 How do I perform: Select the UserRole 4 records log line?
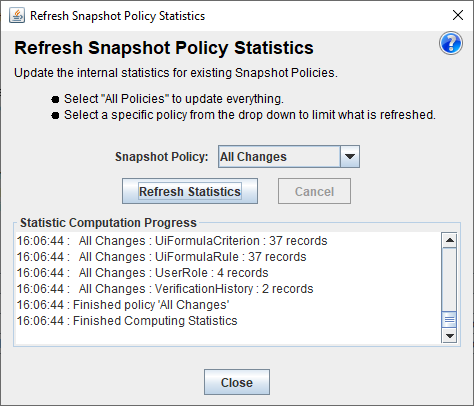pos(143,273)
